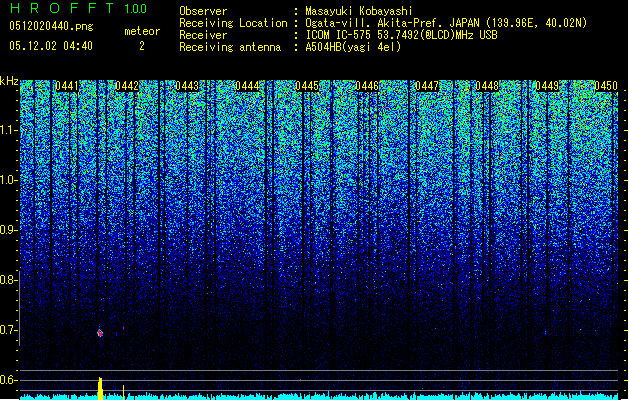Click the short thin yellow level bar
This screenshot has width=629, height=400.
[124, 392]
